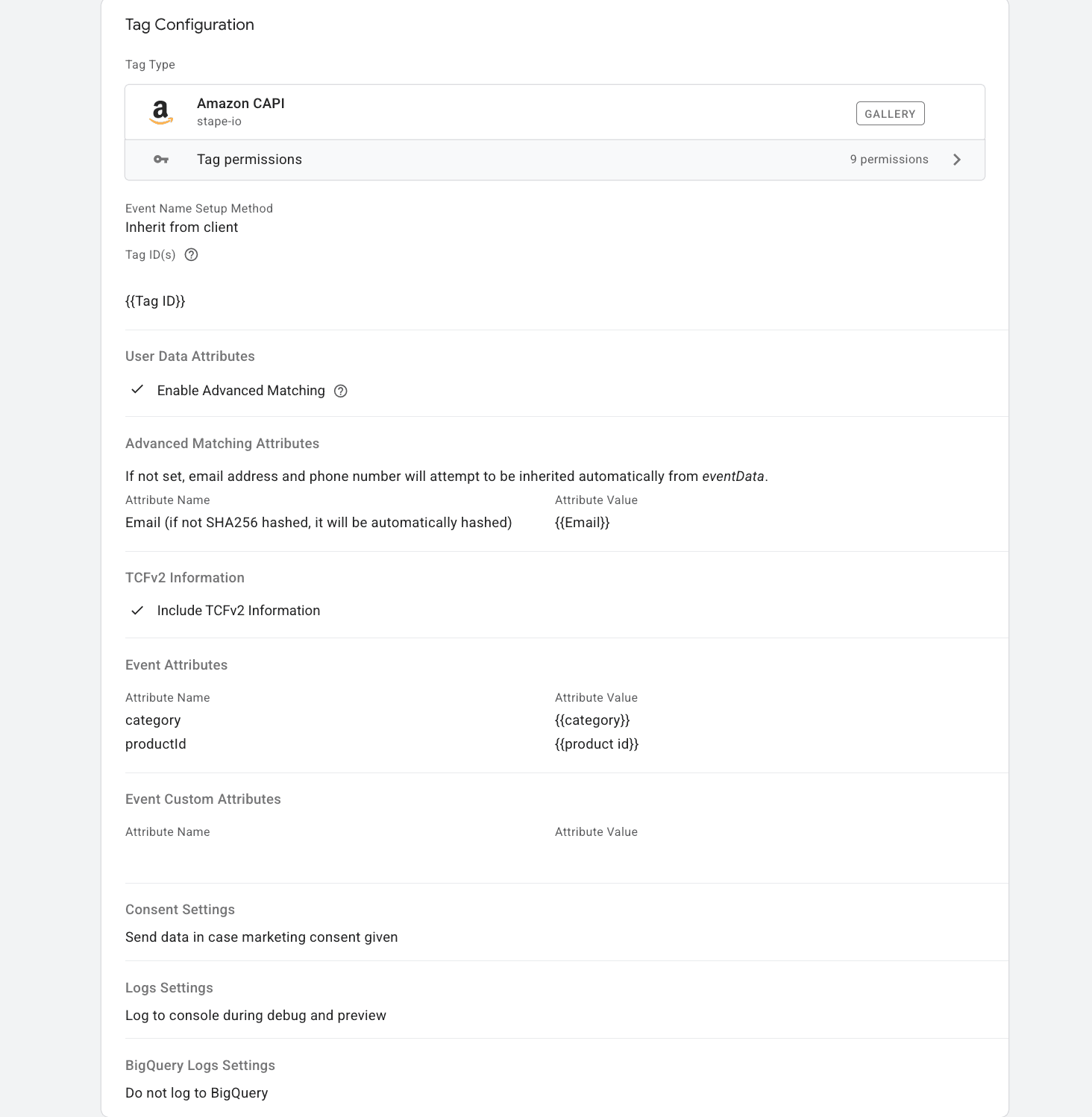The width and height of the screenshot is (1092, 1117).
Task: Select the {{product id}} attribute value
Action: click(x=597, y=744)
